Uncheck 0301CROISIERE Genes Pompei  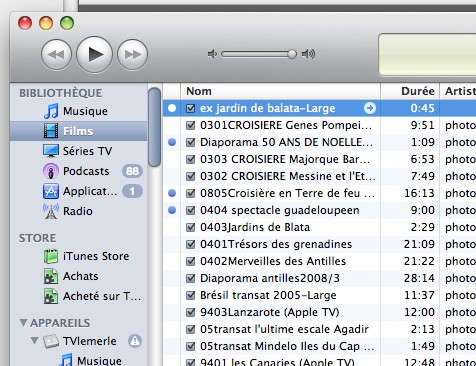point(190,125)
